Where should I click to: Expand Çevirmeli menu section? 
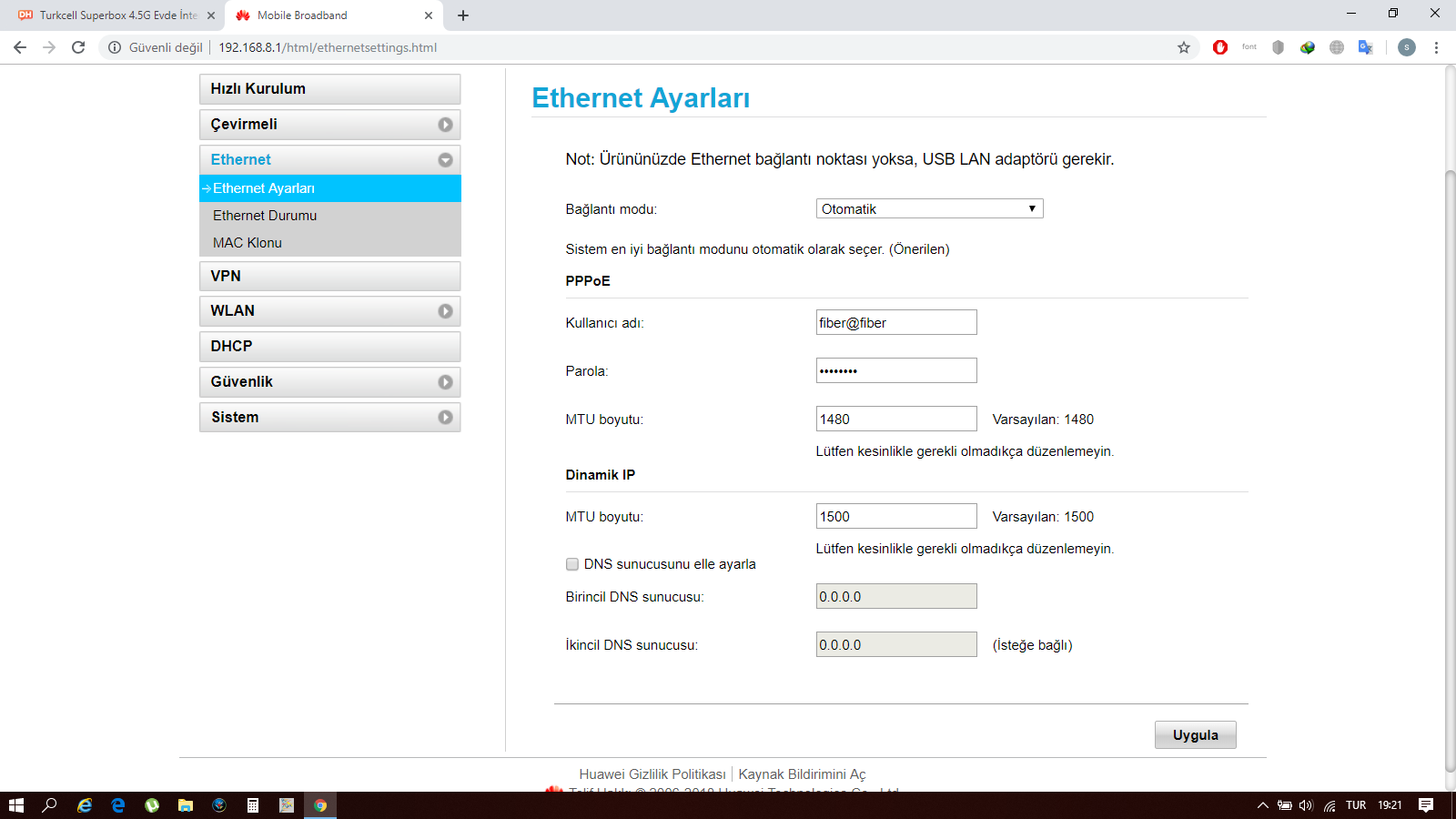(x=329, y=125)
